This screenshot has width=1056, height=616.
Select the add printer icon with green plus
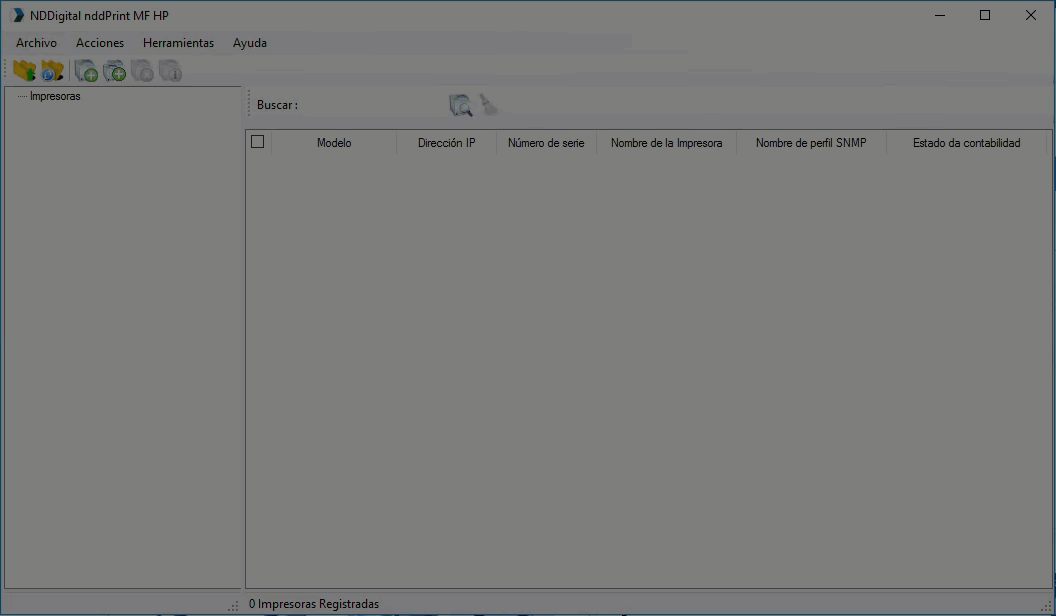85,70
